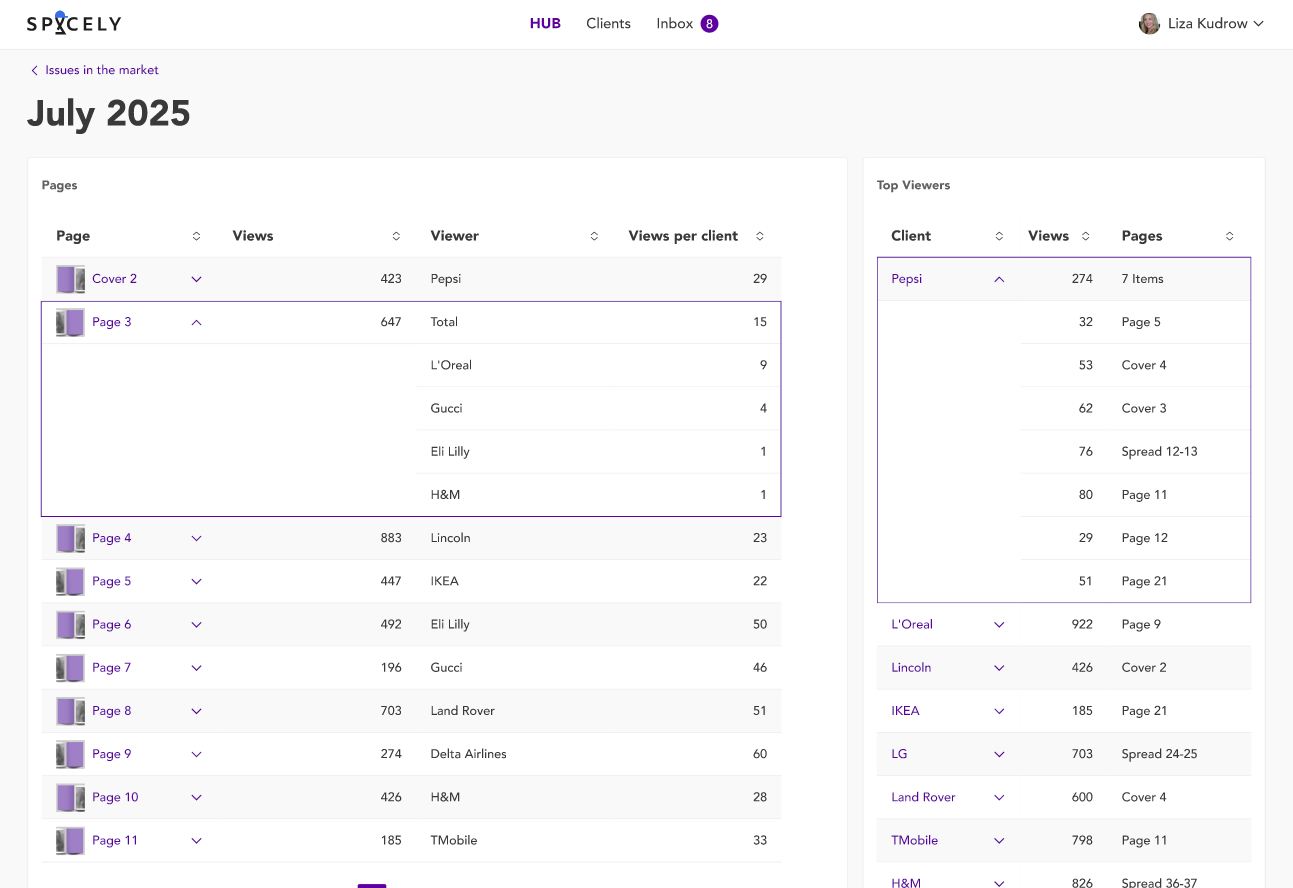The width and height of the screenshot is (1293, 888).
Task: Expand the Land Rover client row
Action: coord(999,797)
